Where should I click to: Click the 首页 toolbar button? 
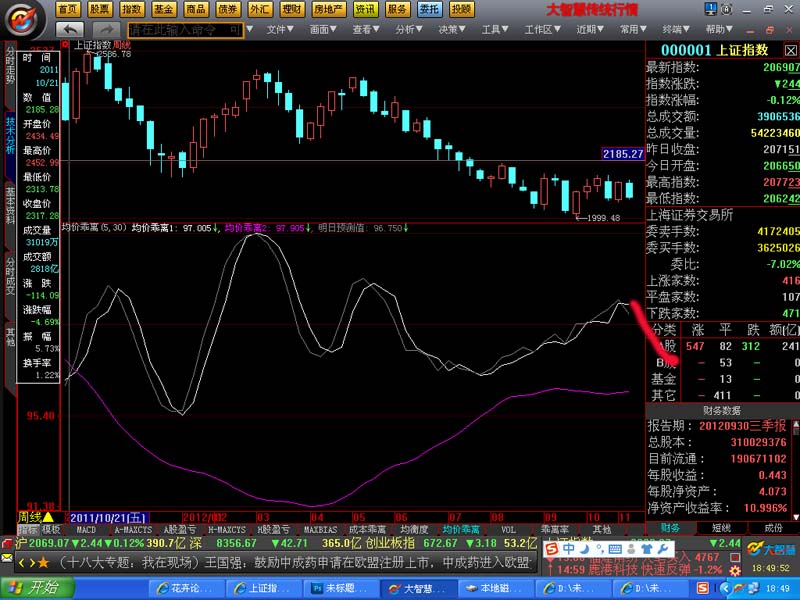(x=68, y=9)
